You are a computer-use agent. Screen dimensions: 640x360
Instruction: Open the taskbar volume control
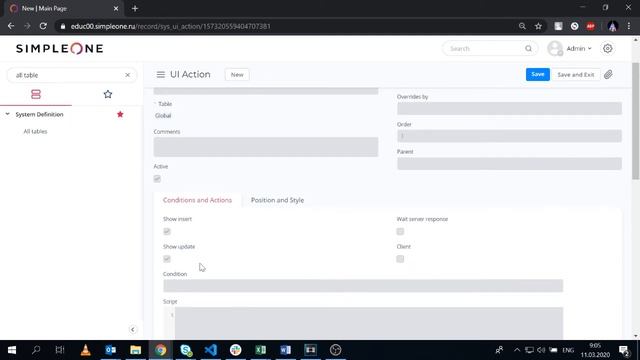pos(541,350)
